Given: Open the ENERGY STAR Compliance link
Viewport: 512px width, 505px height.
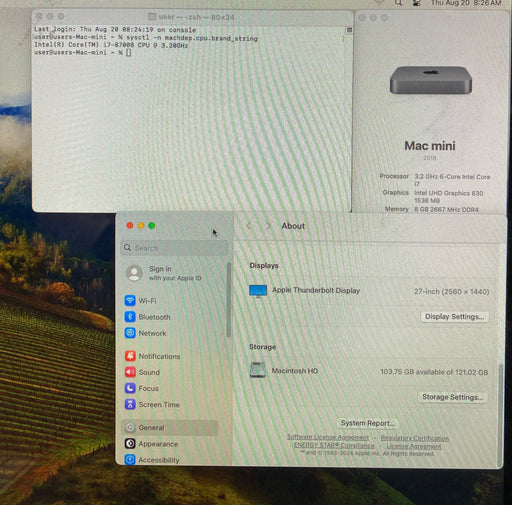Looking at the screenshot, I should 334,445.
